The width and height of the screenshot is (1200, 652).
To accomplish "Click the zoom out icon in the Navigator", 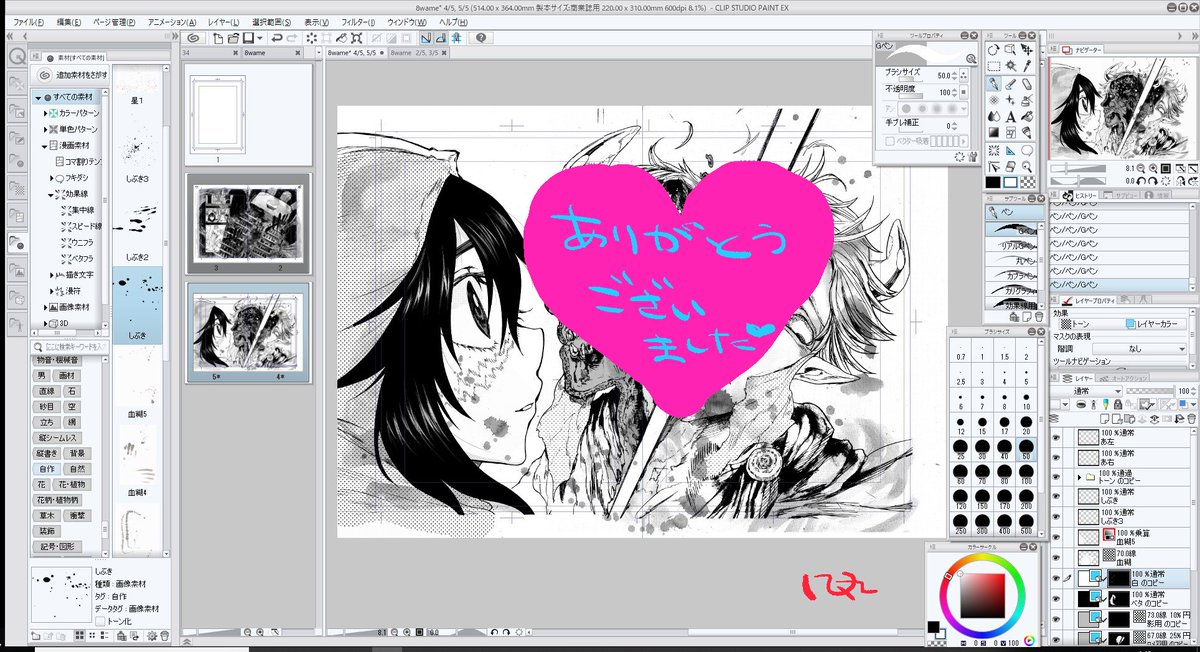I will 1140,168.
